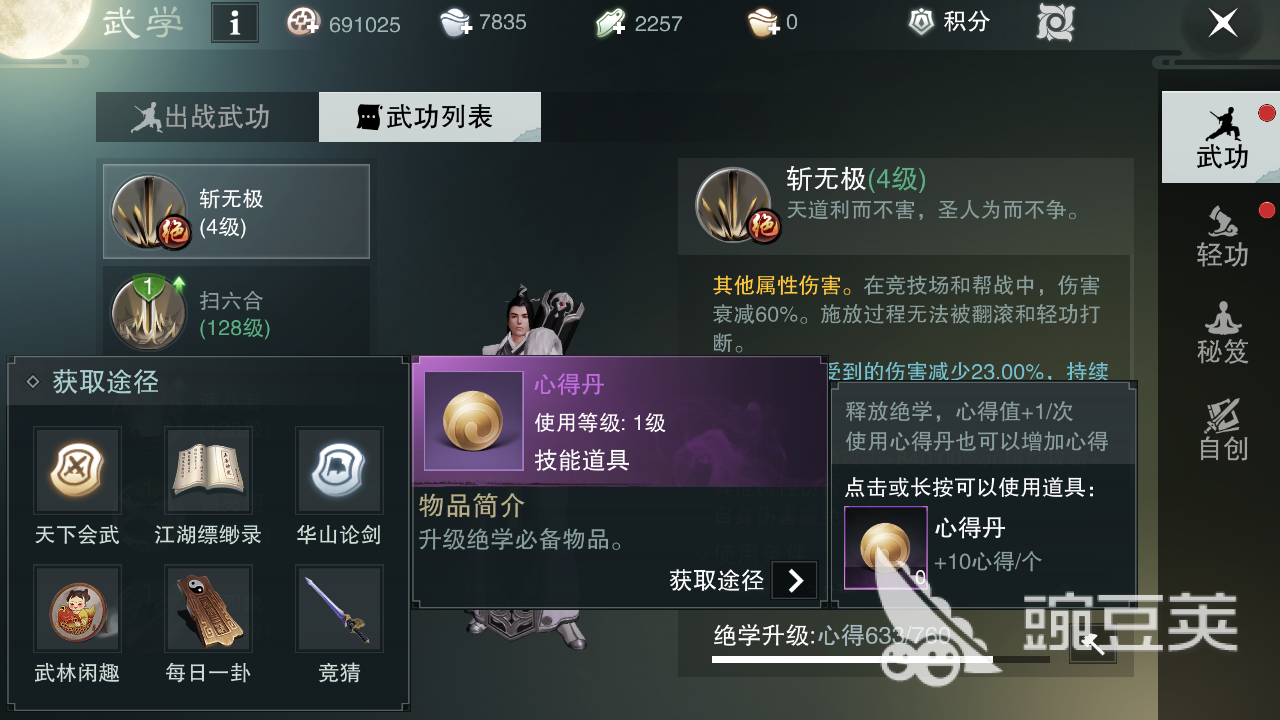The image size is (1280, 720).
Task: Select the 江湖缥缈录 book icon
Action: point(208,471)
